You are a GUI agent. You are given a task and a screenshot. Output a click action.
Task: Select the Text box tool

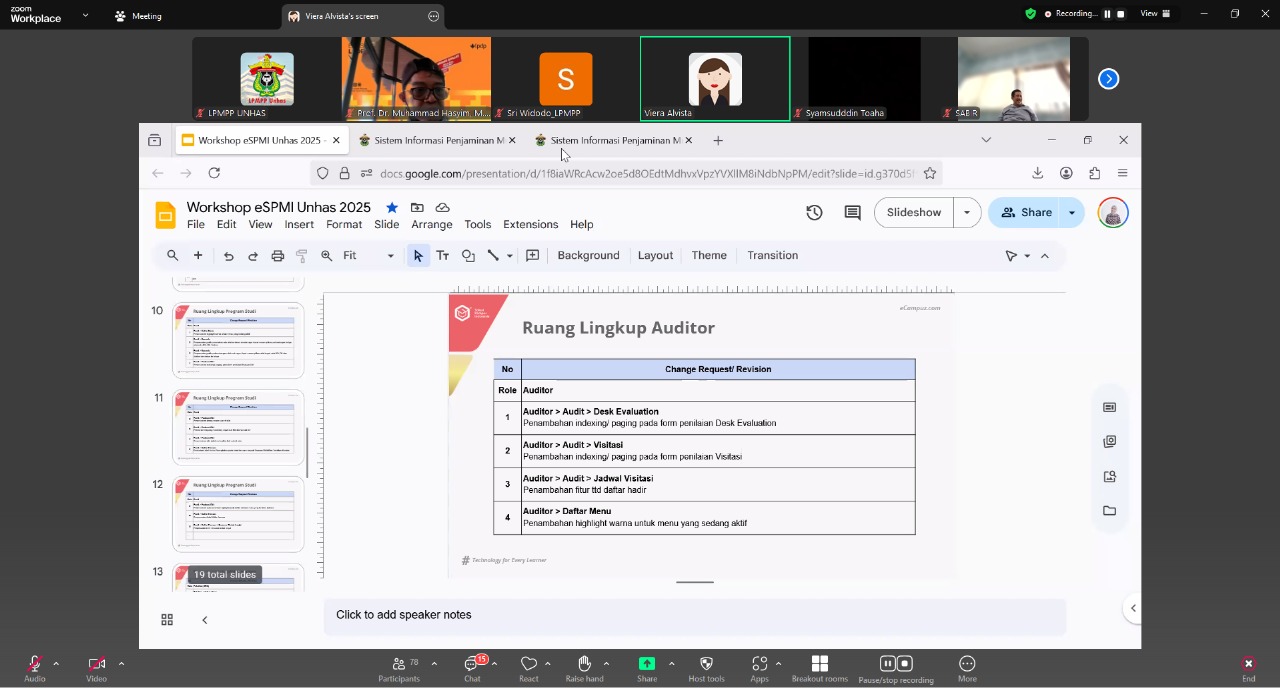tap(442, 256)
